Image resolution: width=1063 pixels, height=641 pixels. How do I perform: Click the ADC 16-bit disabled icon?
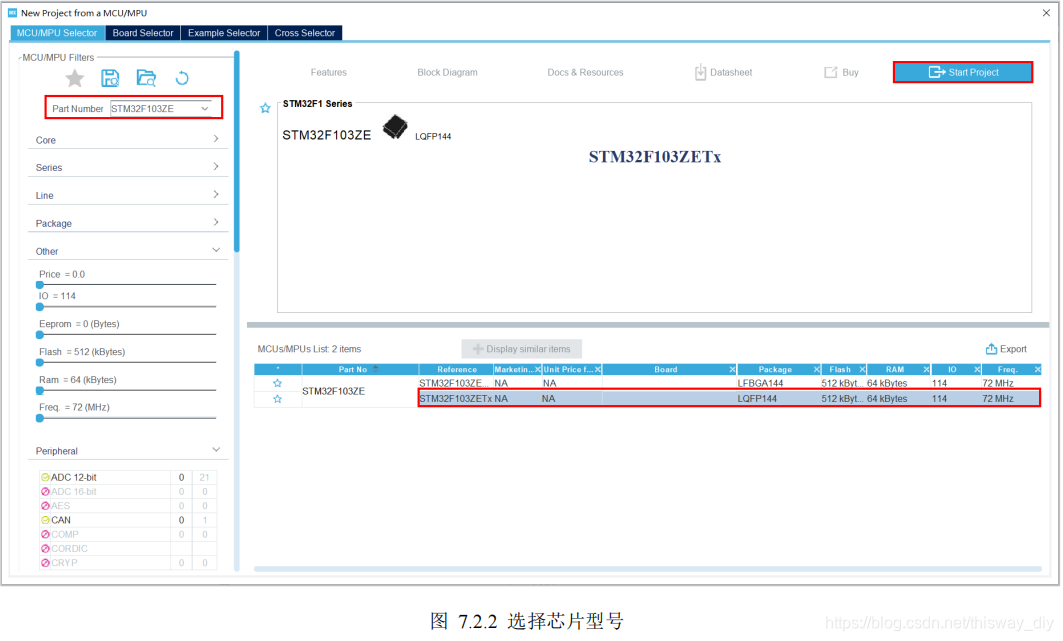tap(45, 492)
